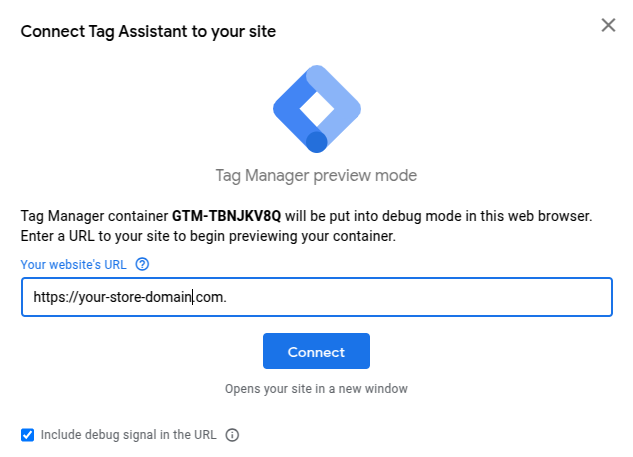
Task: Click 'Opens your site in a new window' text
Action: pos(316,388)
